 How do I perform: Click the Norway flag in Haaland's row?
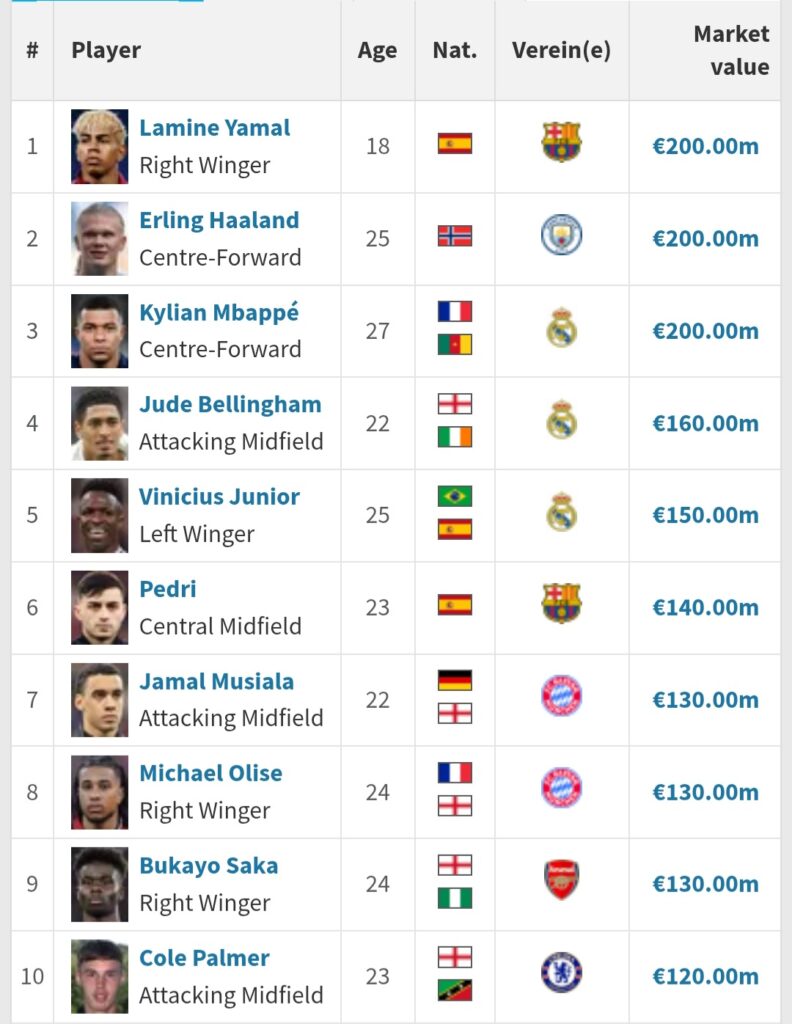[x=455, y=237]
